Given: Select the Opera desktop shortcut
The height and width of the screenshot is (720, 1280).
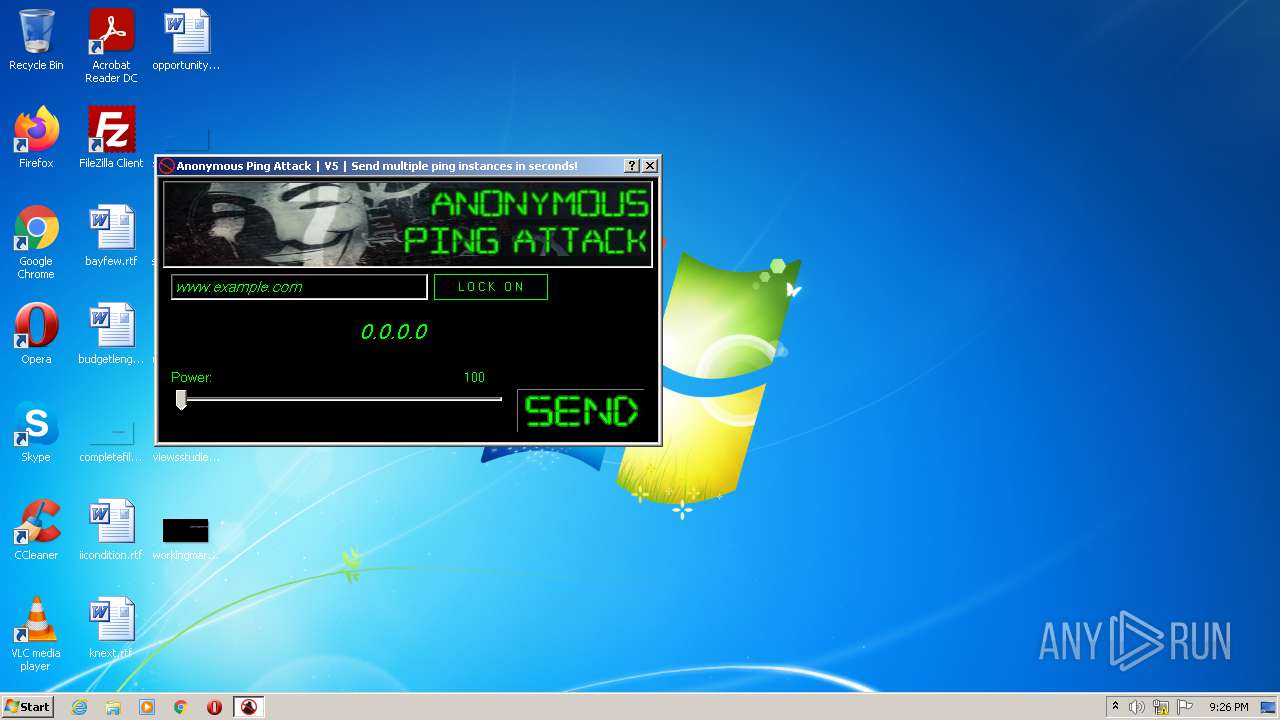Looking at the screenshot, I should pyautogui.click(x=36, y=334).
